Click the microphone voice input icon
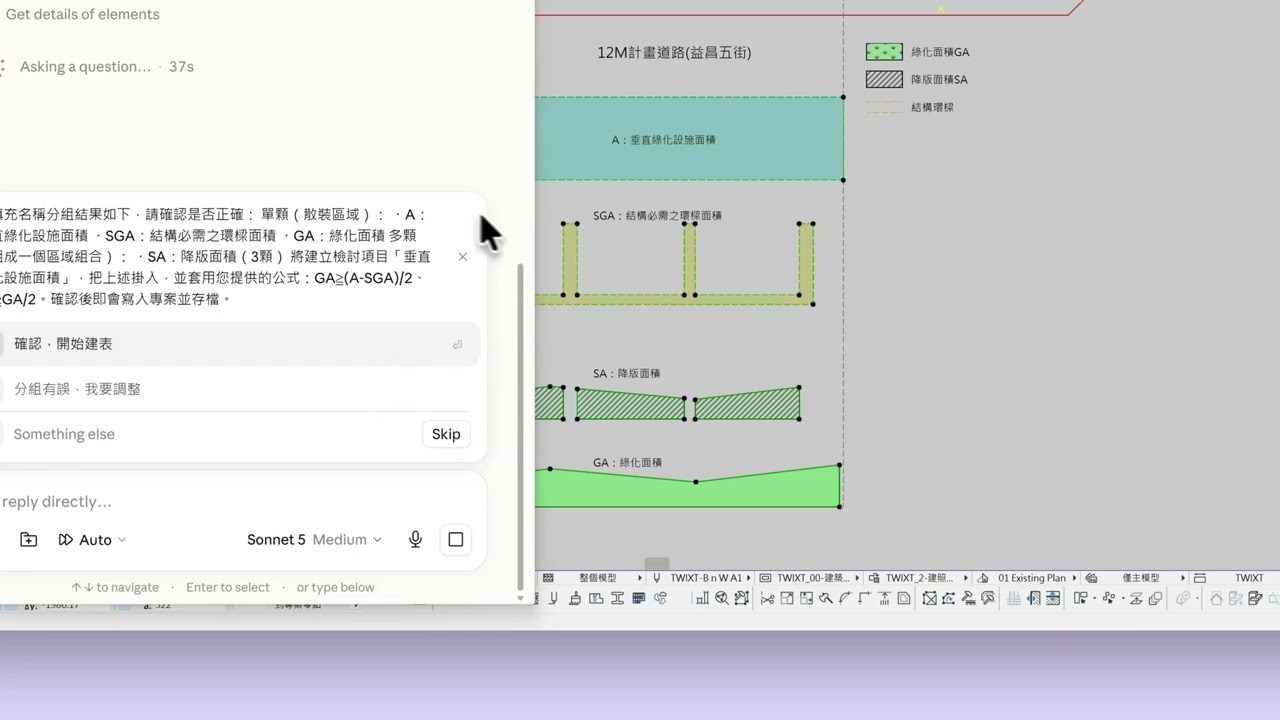Image resolution: width=1280 pixels, height=720 pixels. [415, 539]
